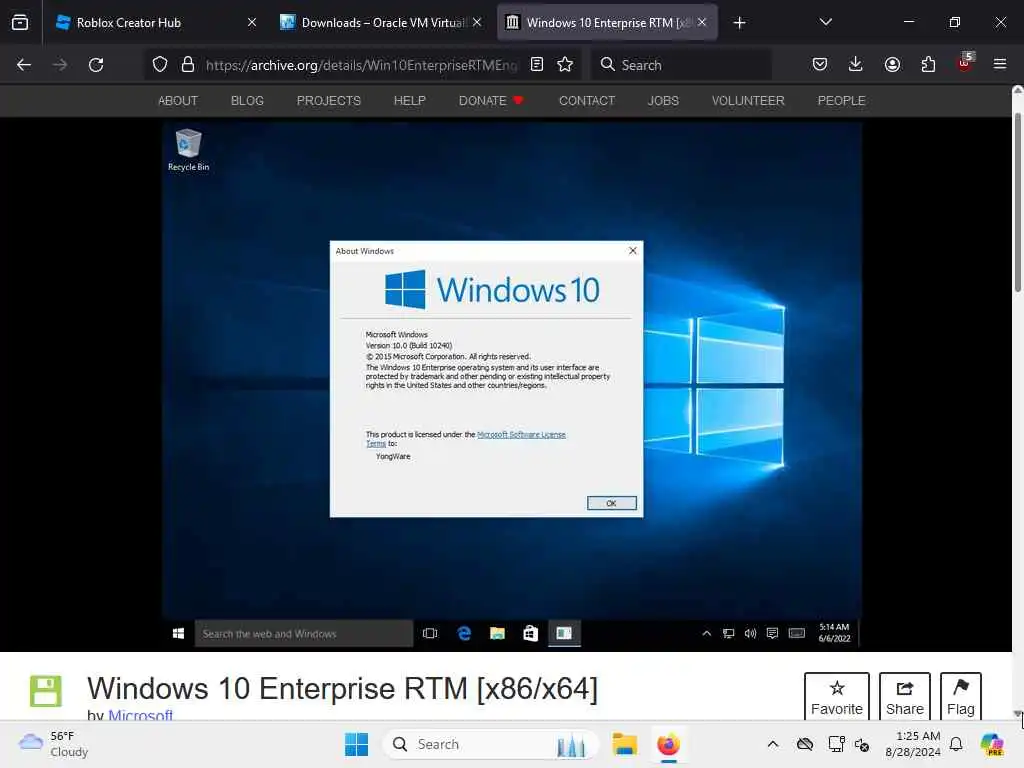Screen dimensions: 1024x768
Task: Toggle reader view icon
Action: click(537, 65)
